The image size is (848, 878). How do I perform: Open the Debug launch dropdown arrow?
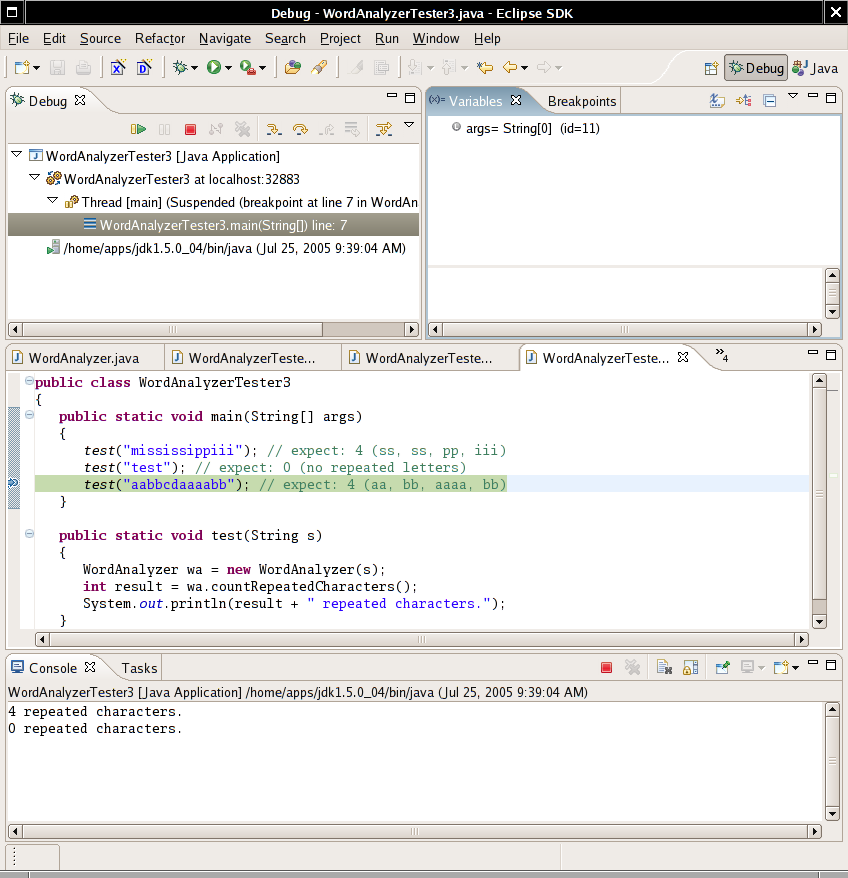coord(194,68)
